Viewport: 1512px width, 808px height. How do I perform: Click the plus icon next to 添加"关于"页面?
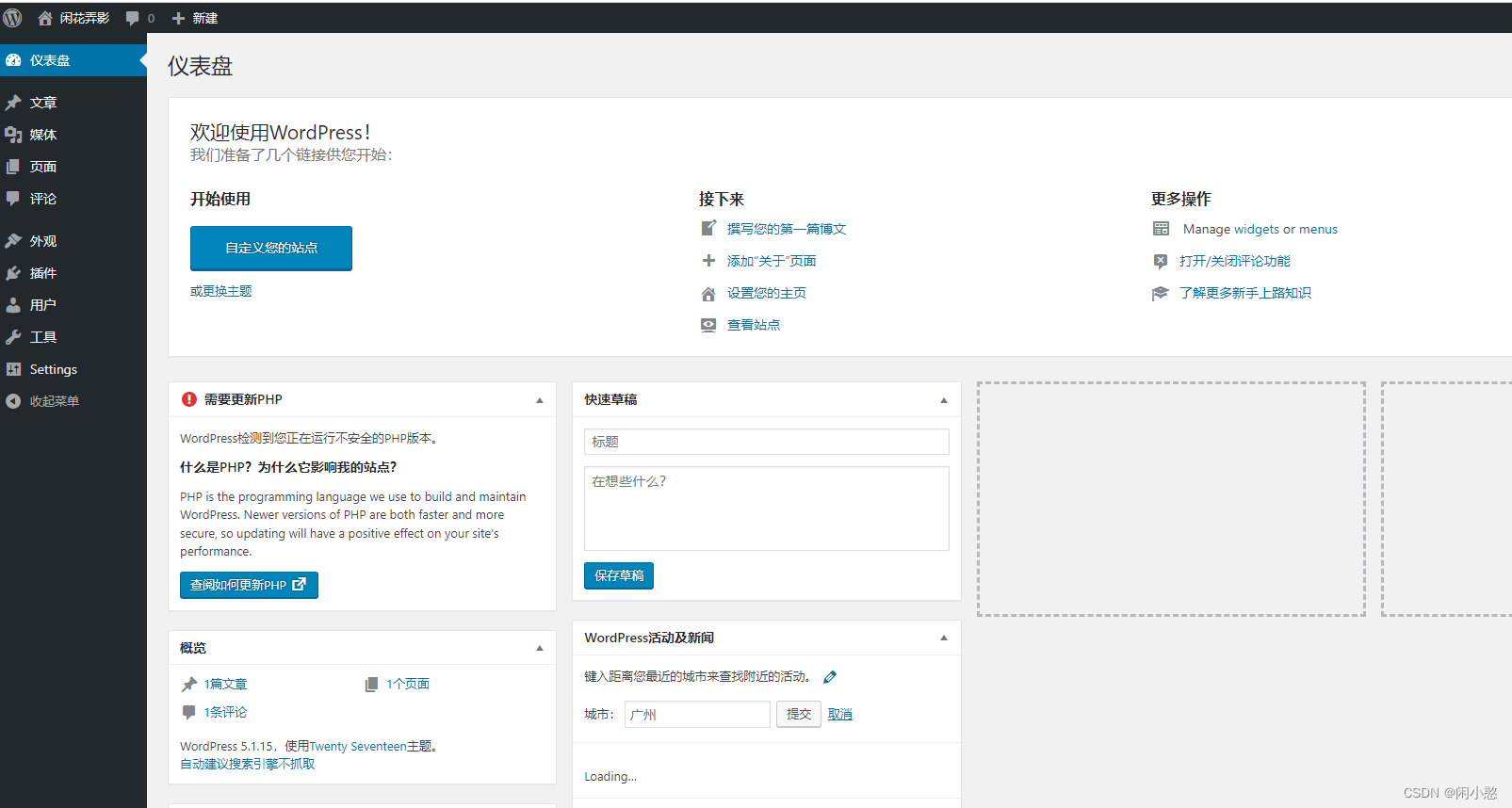tap(708, 261)
